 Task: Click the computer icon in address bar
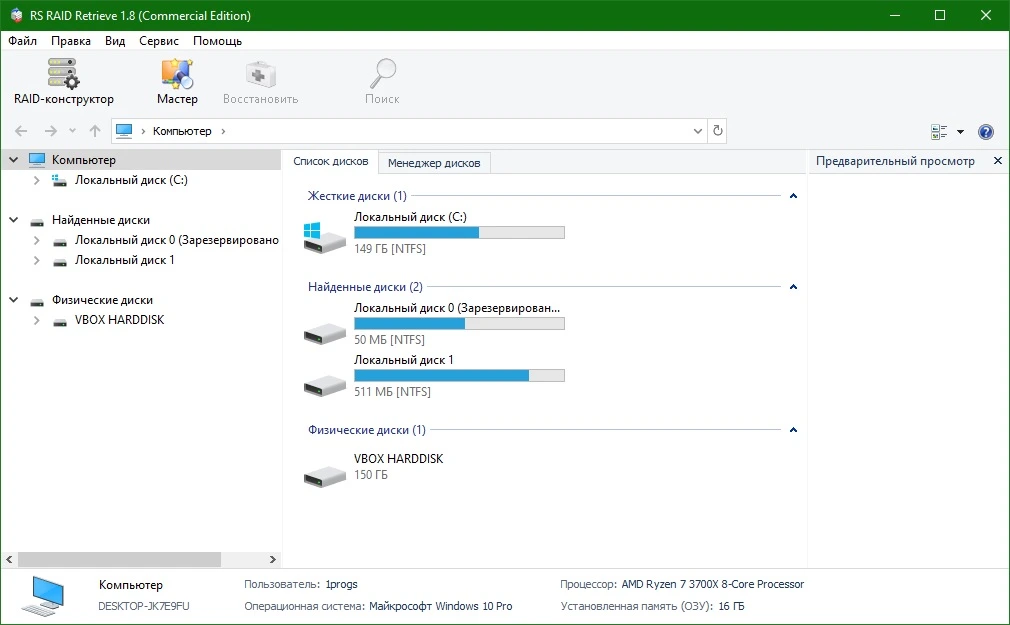click(124, 131)
